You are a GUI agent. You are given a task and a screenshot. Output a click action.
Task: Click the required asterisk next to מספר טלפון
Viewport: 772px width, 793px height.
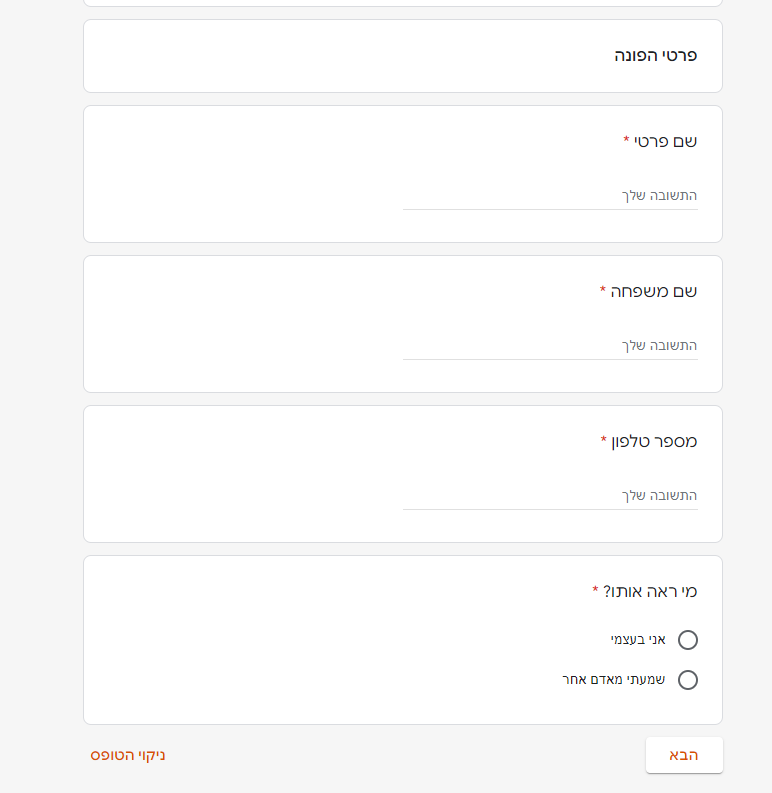pos(604,440)
